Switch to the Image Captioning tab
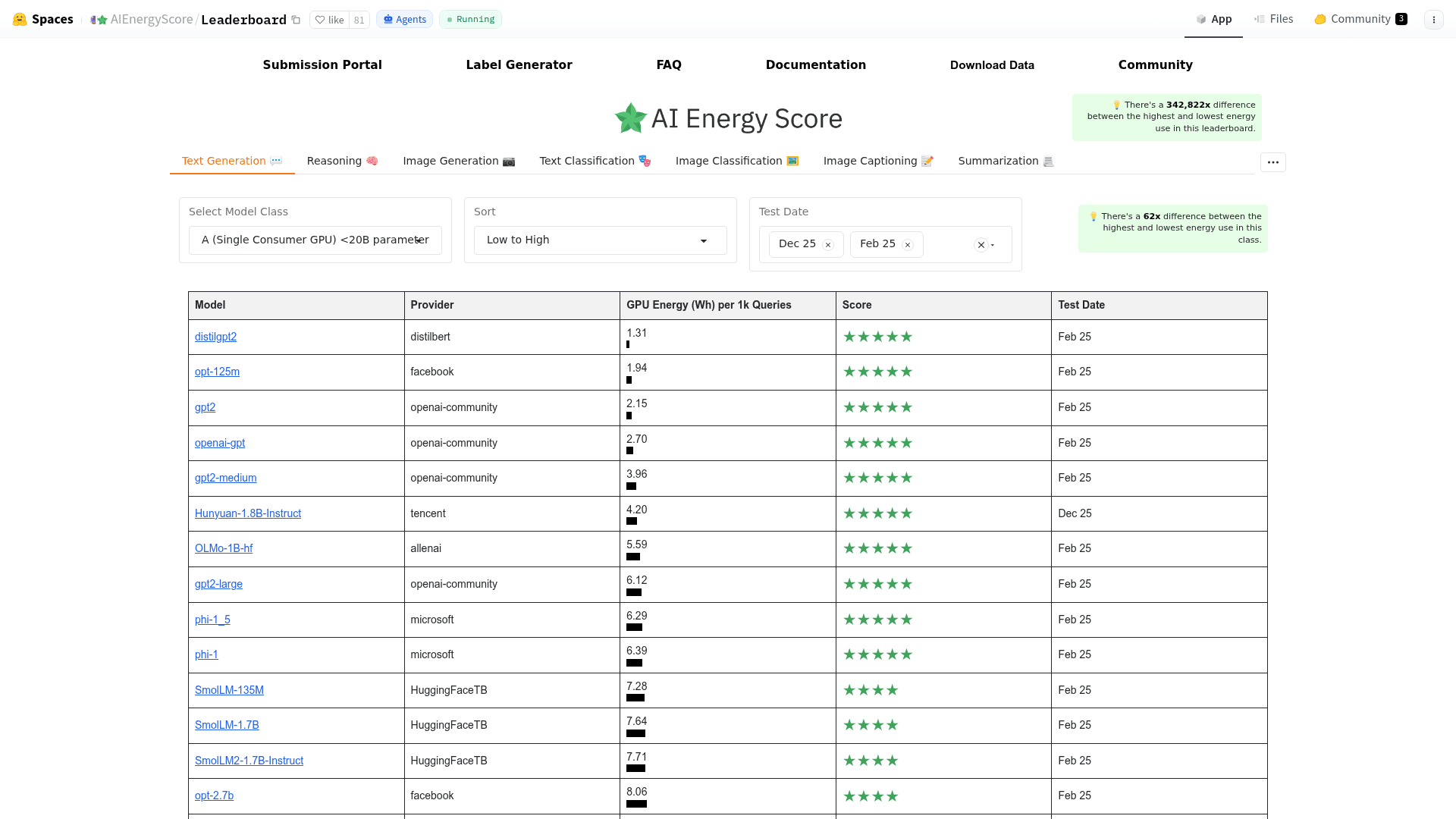Viewport: 1456px width, 819px height. pyautogui.click(x=878, y=161)
